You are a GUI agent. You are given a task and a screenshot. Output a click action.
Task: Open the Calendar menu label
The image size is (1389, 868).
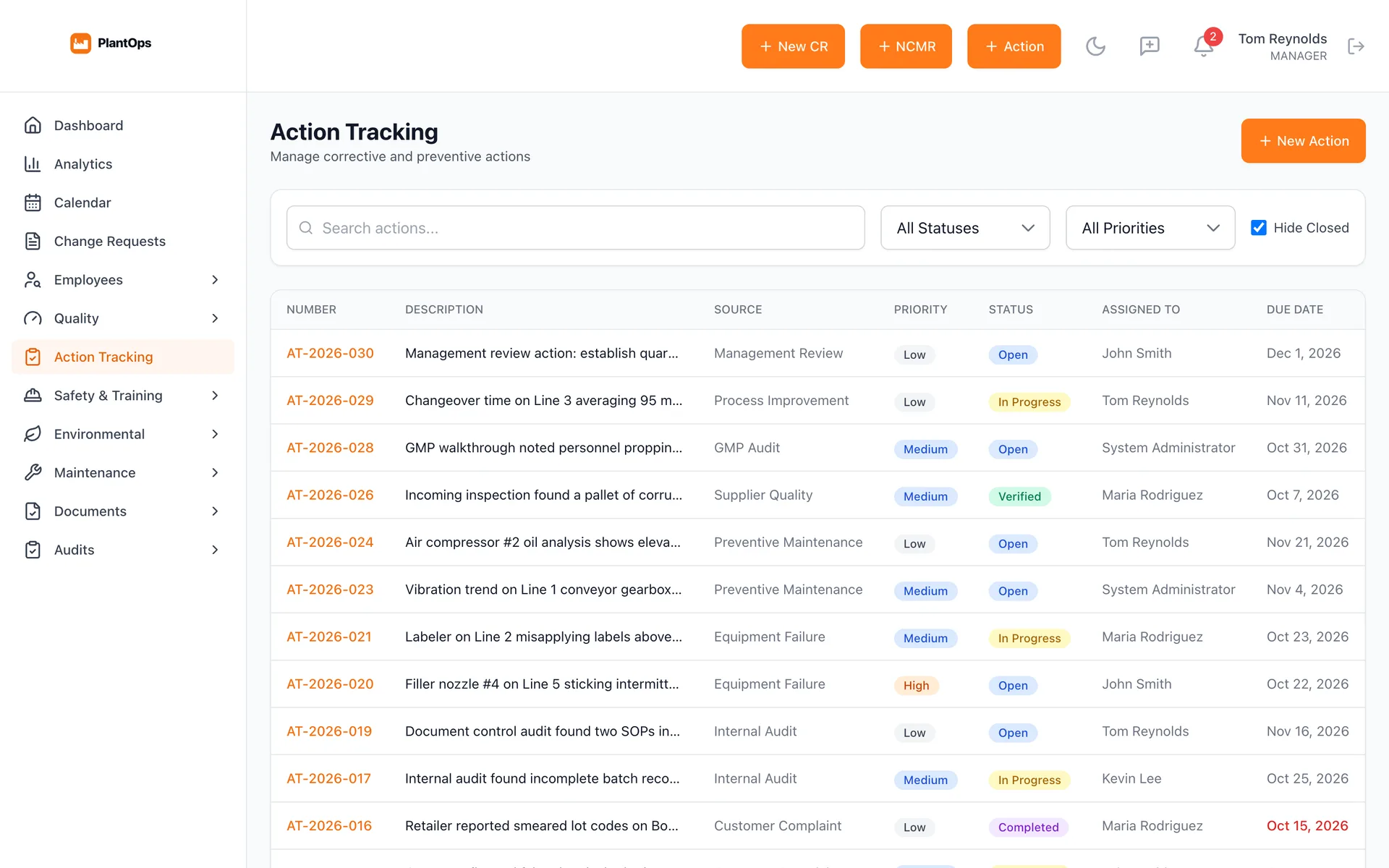[82, 203]
